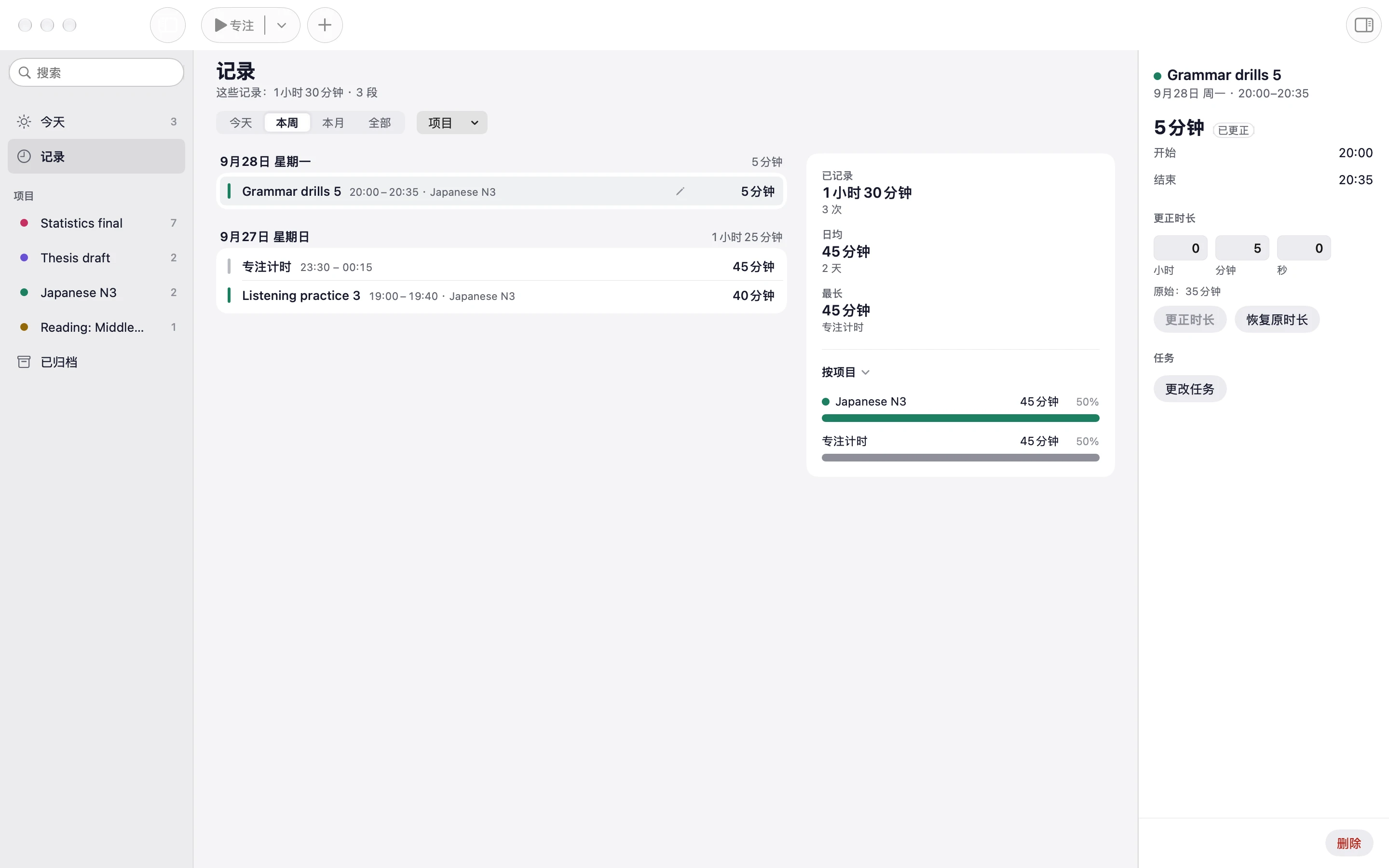Toggle the right inspector panel icon
This screenshot has width=1389, height=868.
(x=1364, y=25)
